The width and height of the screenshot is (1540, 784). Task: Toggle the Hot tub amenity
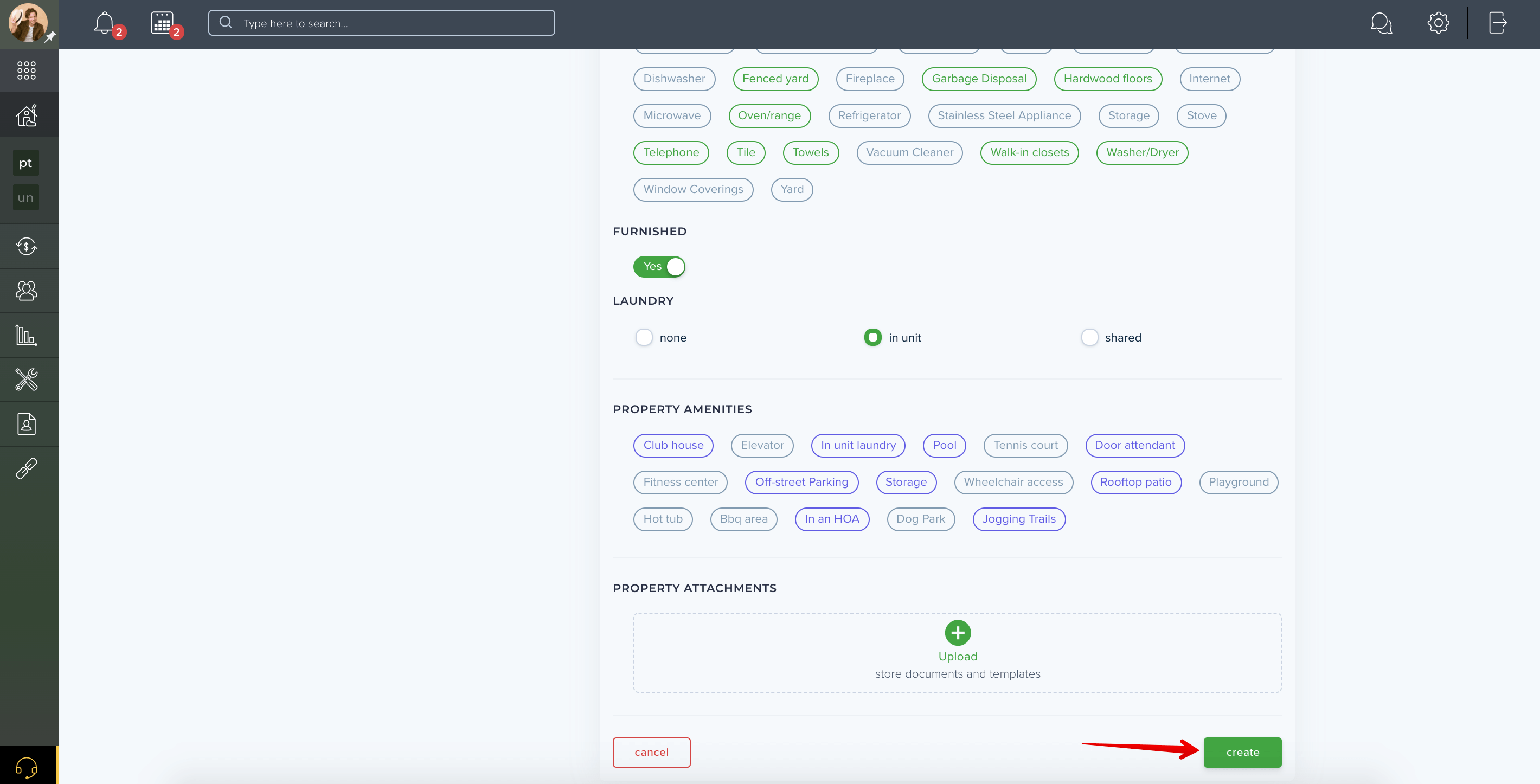[663, 519]
